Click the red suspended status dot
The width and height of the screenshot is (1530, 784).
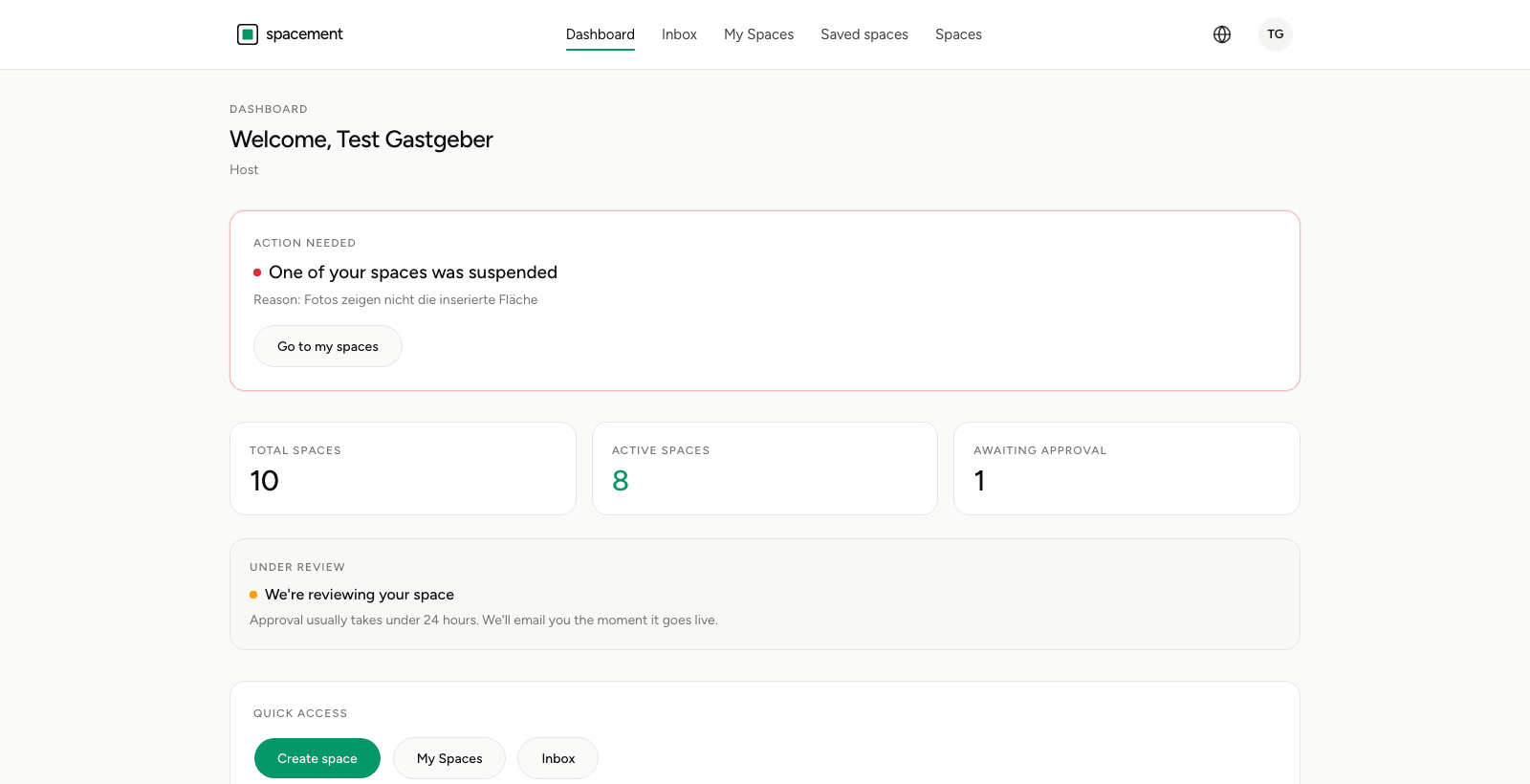point(257,272)
